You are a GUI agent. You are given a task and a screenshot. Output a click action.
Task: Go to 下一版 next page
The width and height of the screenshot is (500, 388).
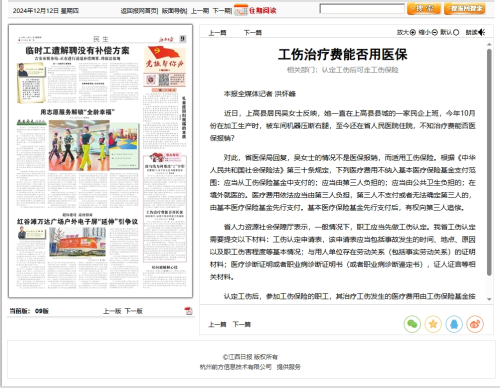[134, 311]
